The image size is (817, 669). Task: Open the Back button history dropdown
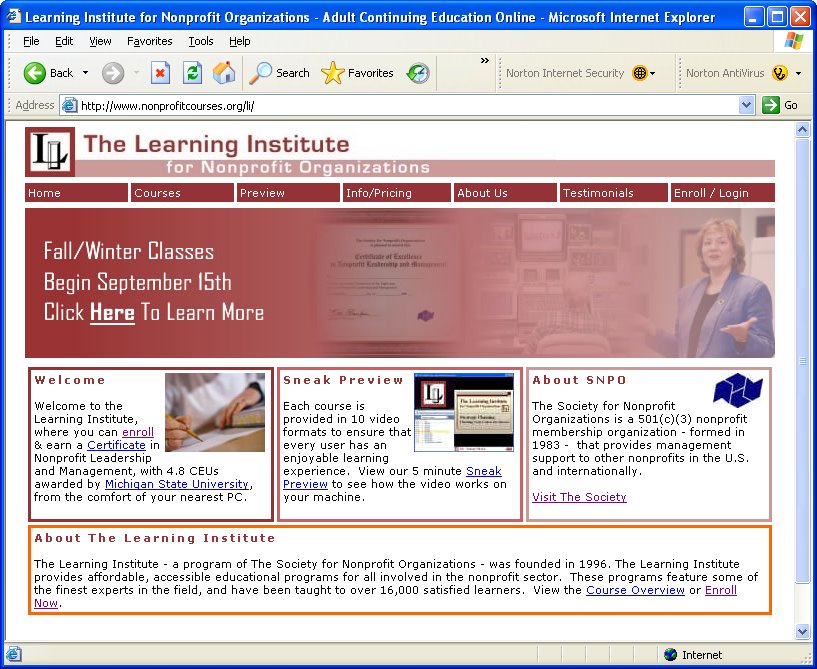(x=85, y=73)
